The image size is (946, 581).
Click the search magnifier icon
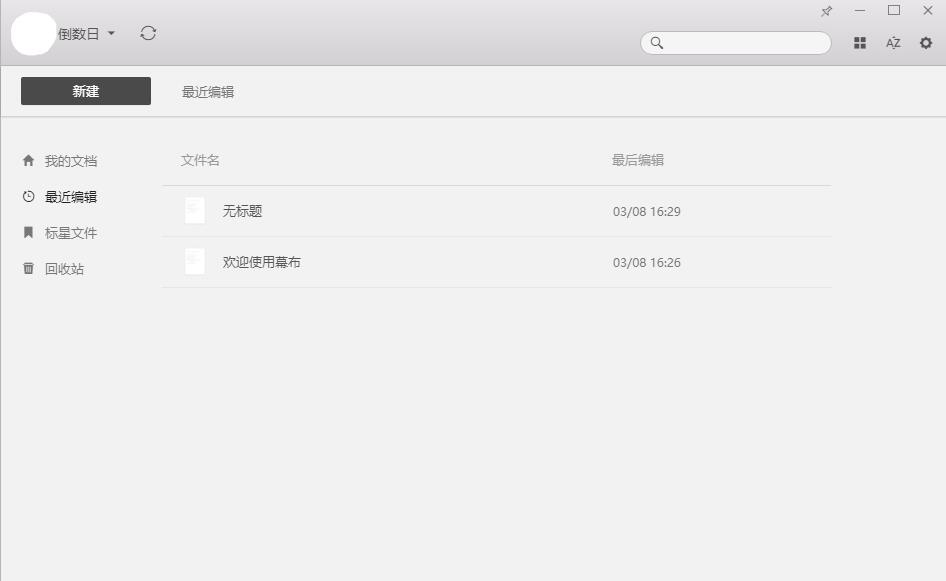click(656, 43)
